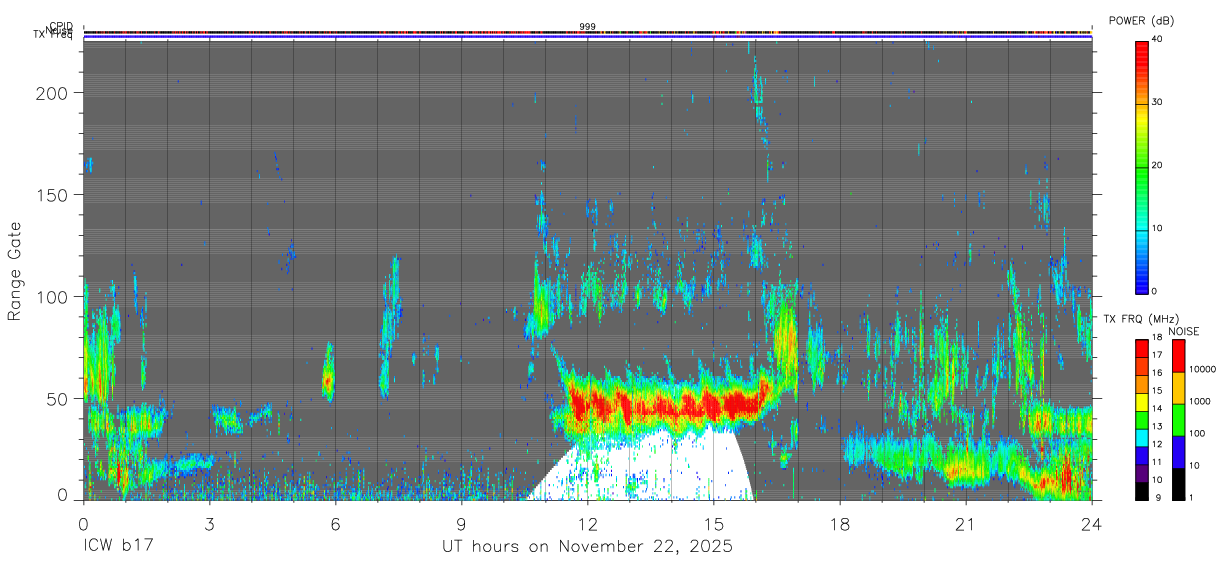This screenshot has height=567, width=1228.
Task: Click the NOISE legend title
Action: (1183, 331)
